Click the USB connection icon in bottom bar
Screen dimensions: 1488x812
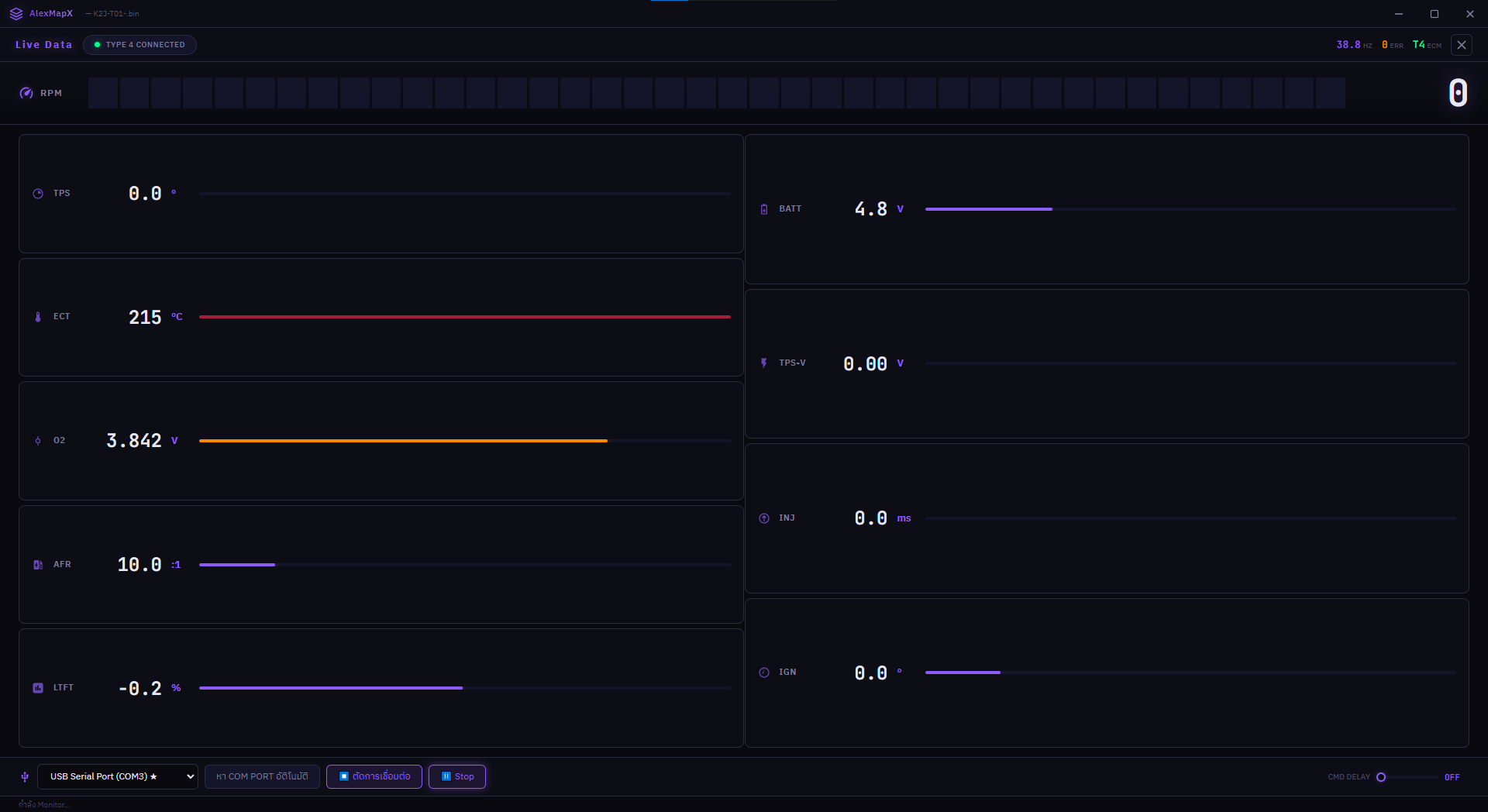point(24,776)
